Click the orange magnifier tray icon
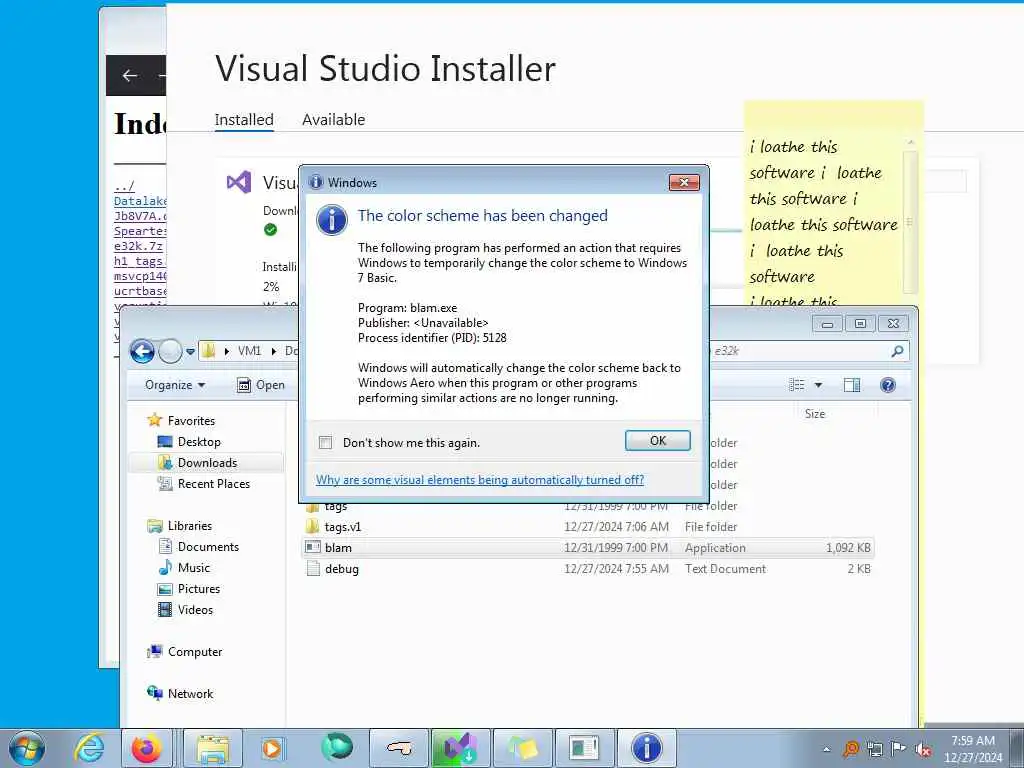The image size is (1024, 768). pyautogui.click(x=851, y=749)
